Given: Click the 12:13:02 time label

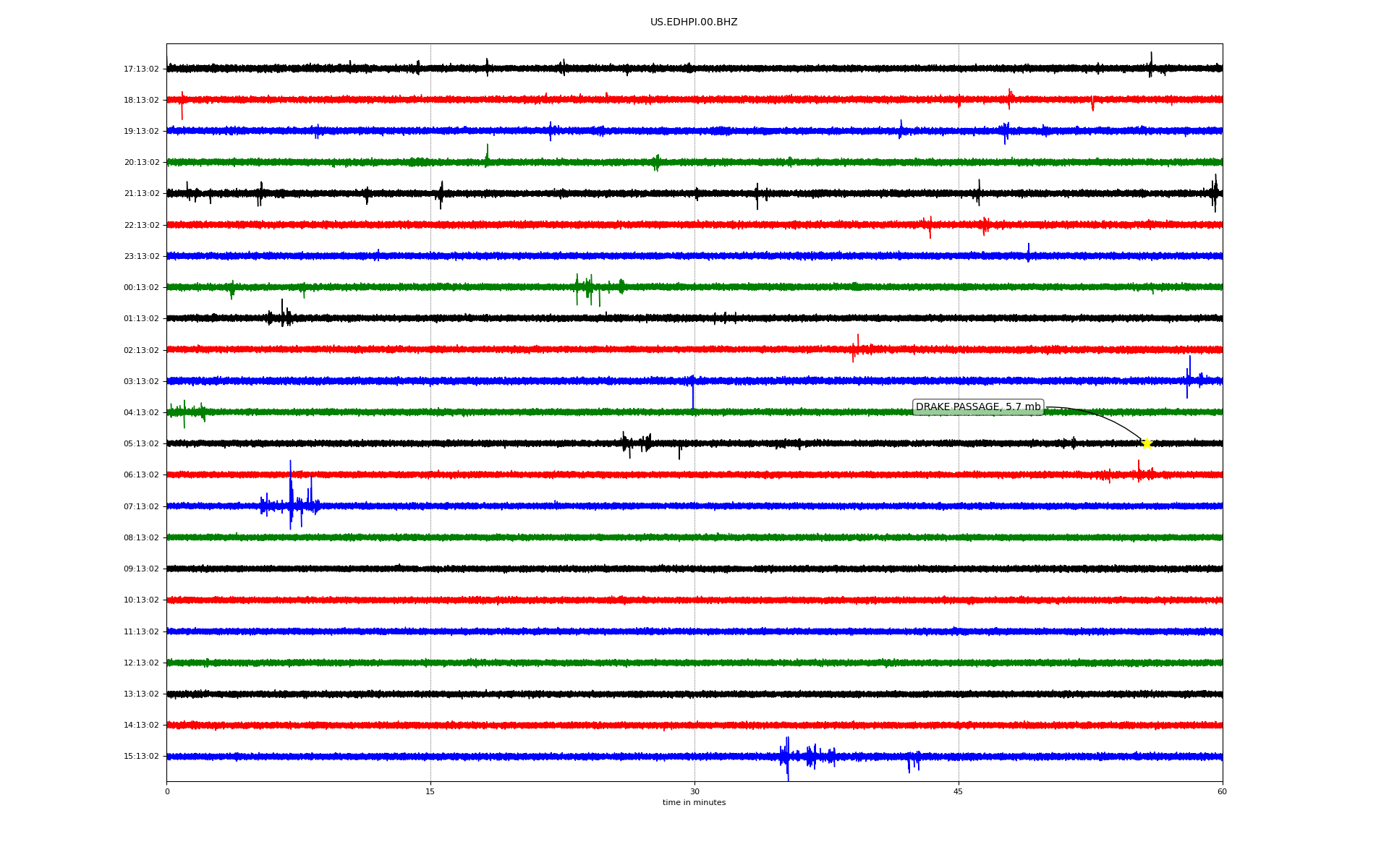Looking at the screenshot, I should click(x=141, y=663).
